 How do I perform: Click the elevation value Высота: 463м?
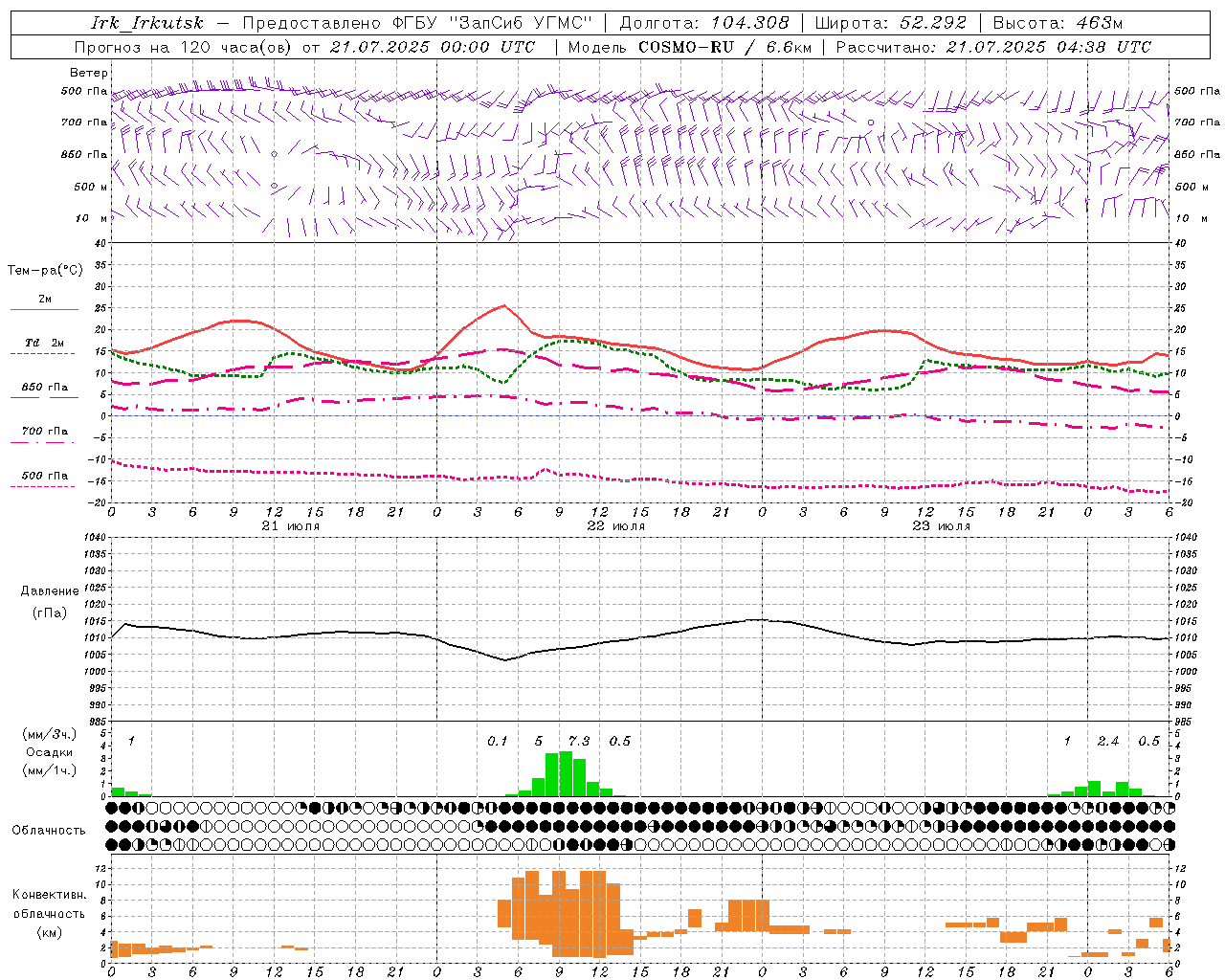1058,23
